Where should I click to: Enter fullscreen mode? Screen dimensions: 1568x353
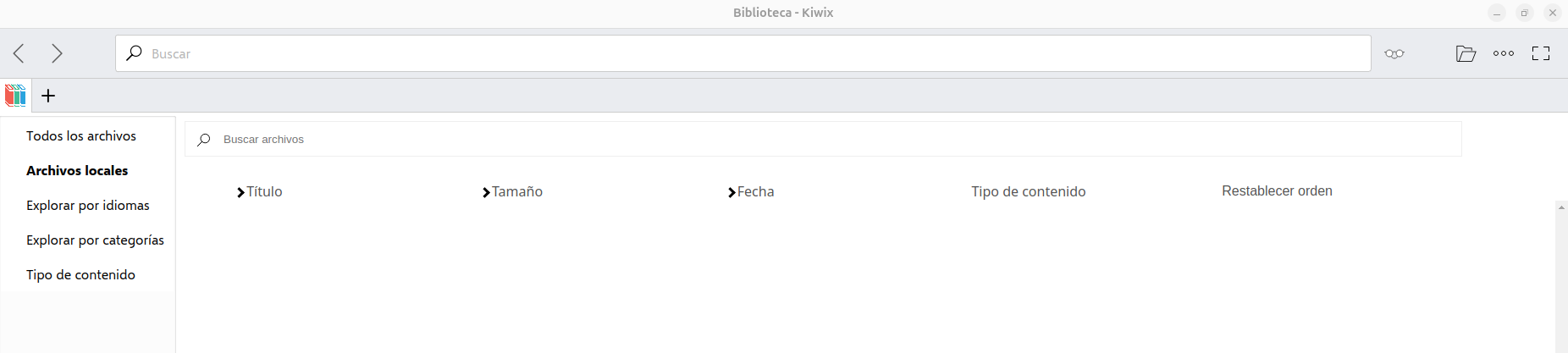[1541, 54]
